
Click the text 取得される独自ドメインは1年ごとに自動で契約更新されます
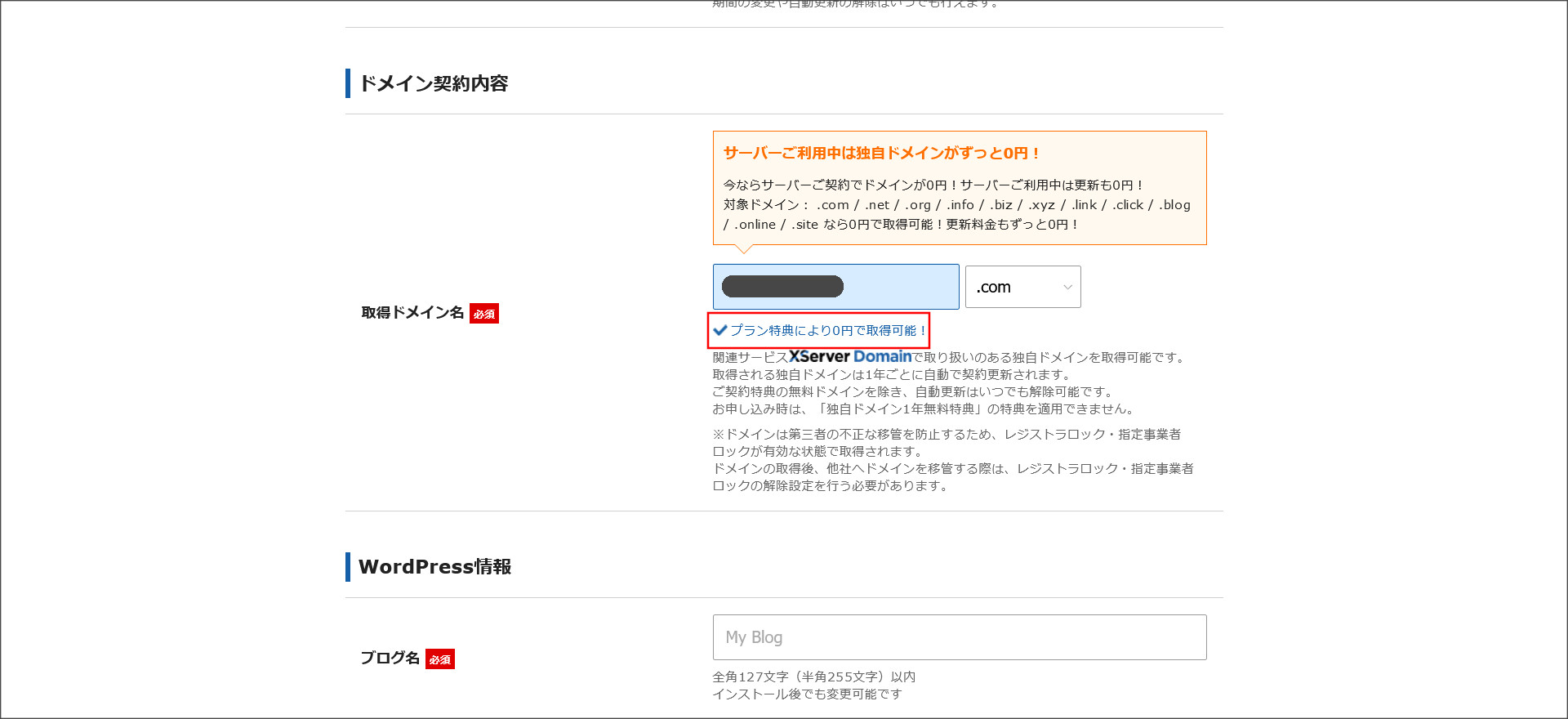point(891,374)
